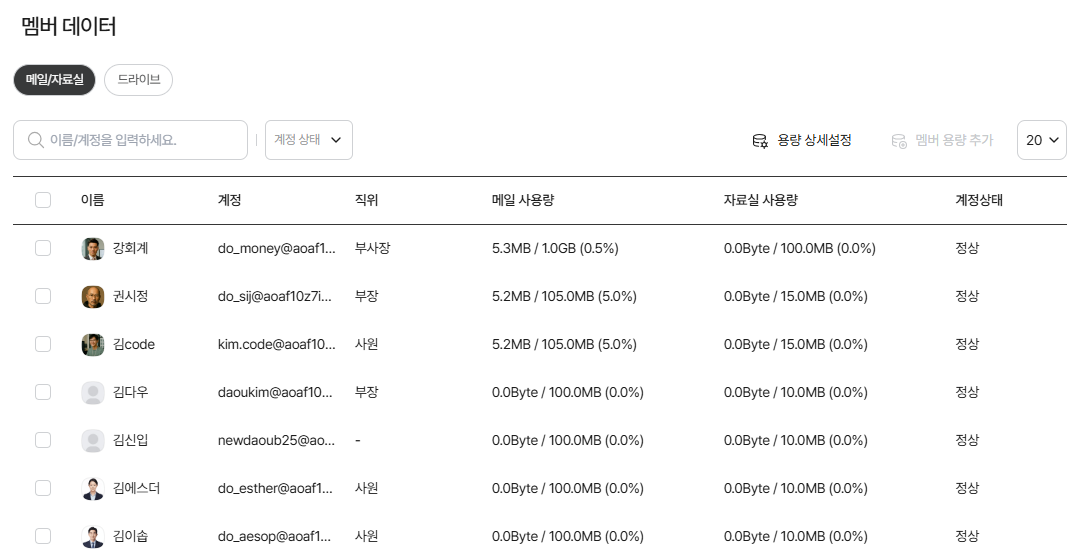Screen dimensions: 1080x555
Task: Click 권시정's profile avatar
Action: point(93,297)
